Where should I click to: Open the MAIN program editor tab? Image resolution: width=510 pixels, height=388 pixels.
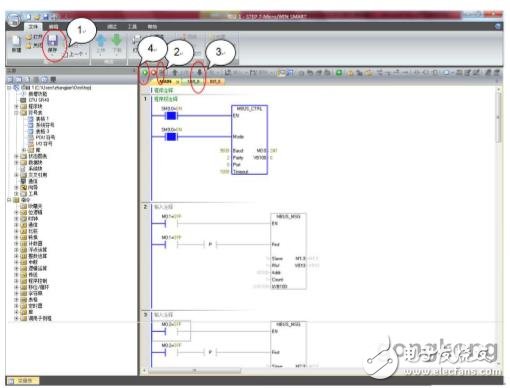[x=166, y=81]
